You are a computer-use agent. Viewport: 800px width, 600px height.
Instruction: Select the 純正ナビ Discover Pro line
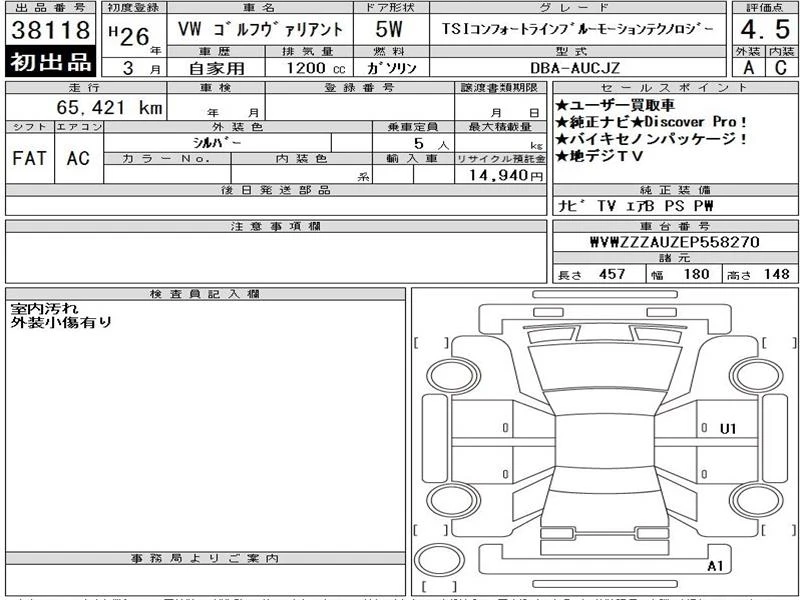[x=651, y=122]
